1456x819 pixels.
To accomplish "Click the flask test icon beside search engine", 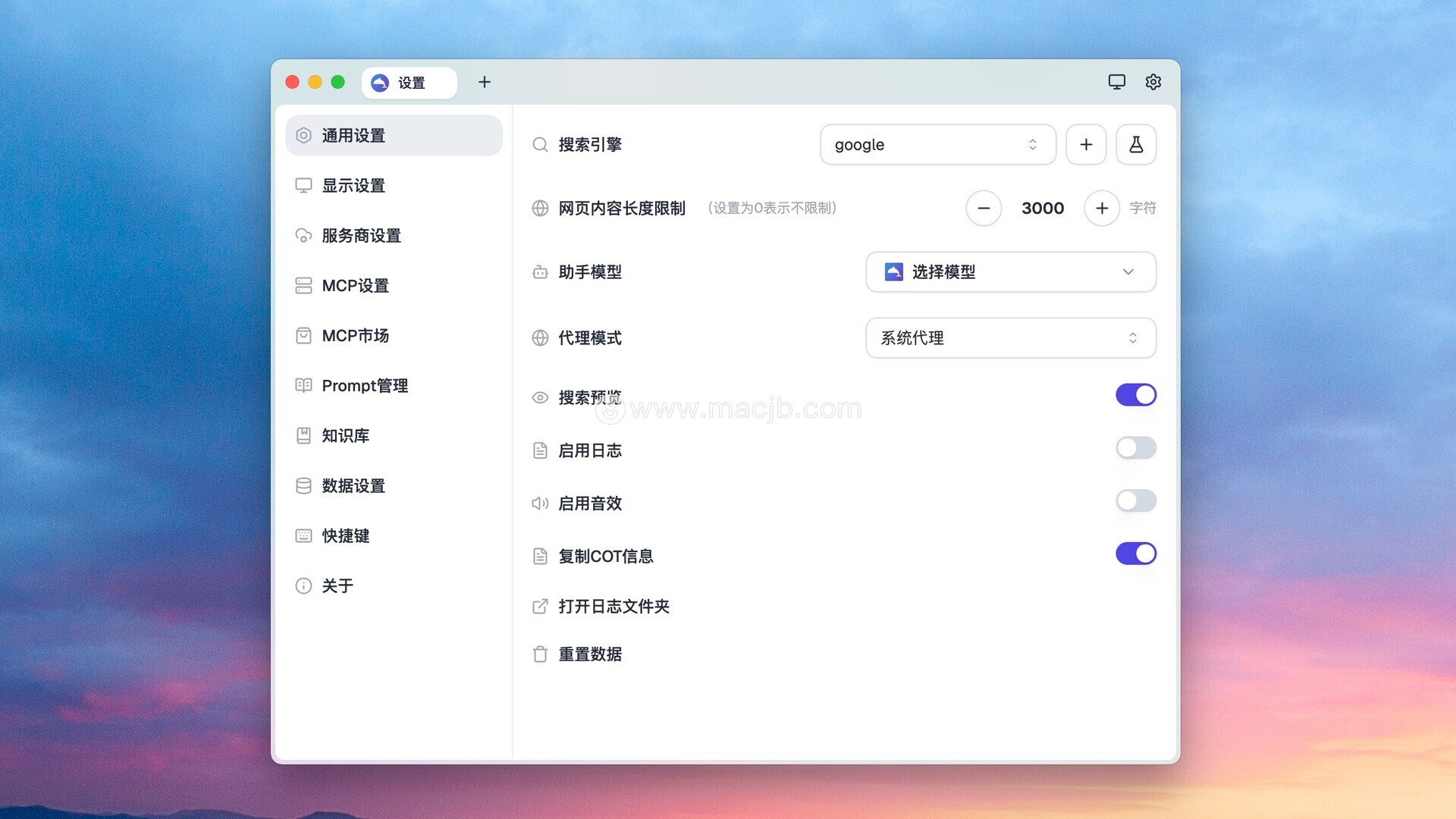I will pos(1135,144).
